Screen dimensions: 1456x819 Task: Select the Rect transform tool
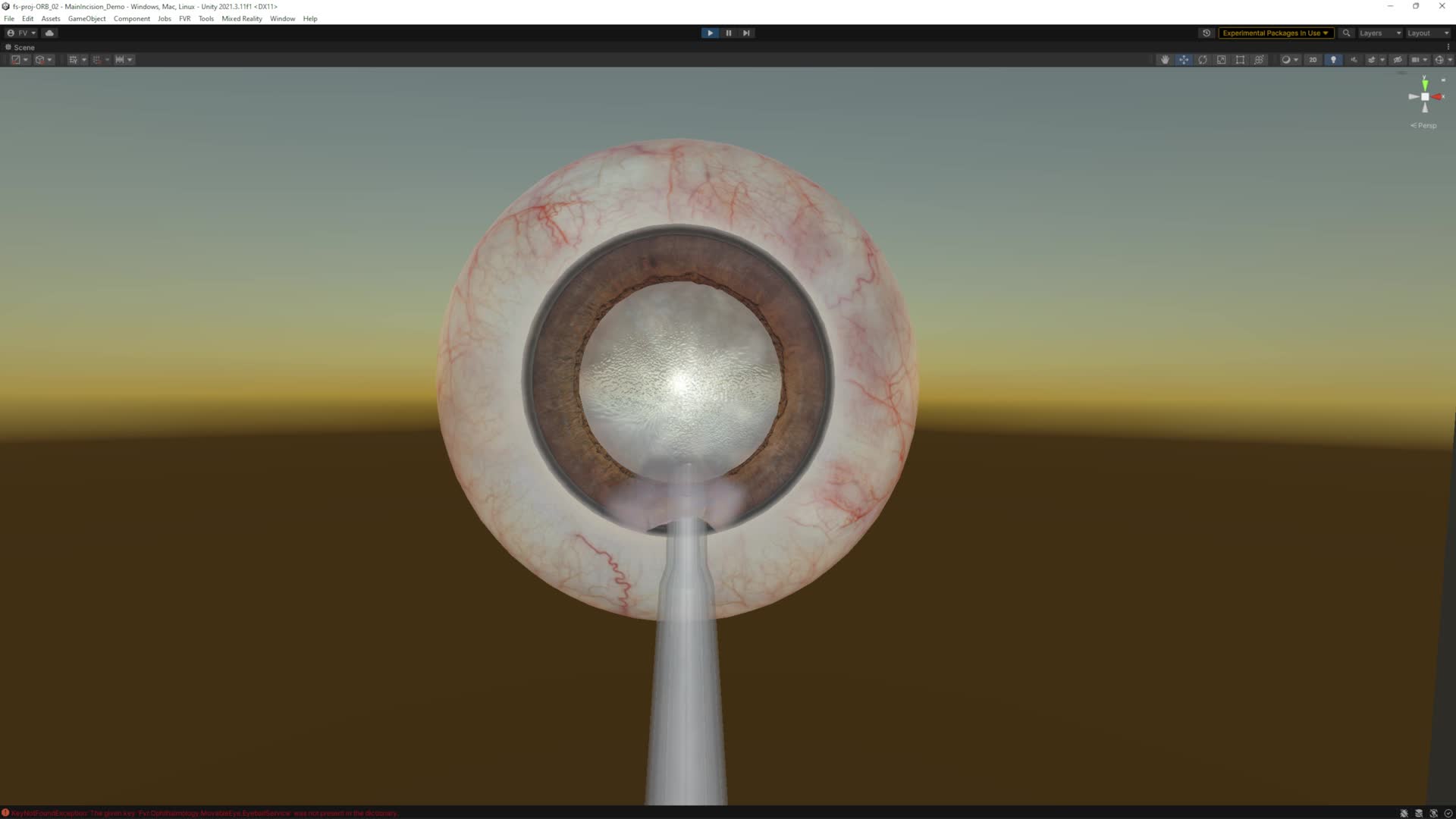point(1240,60)
